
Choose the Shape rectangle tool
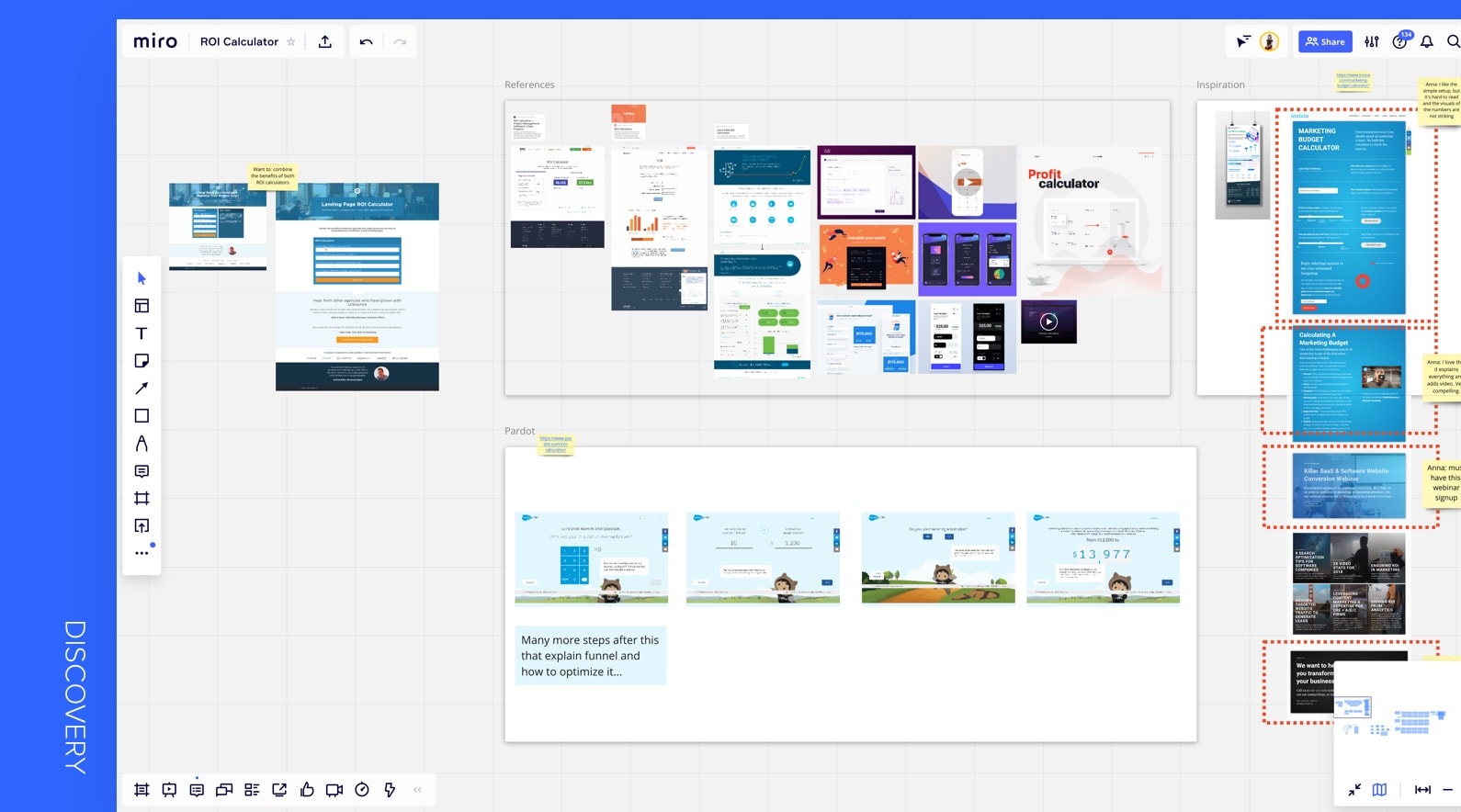click(142, 416)
